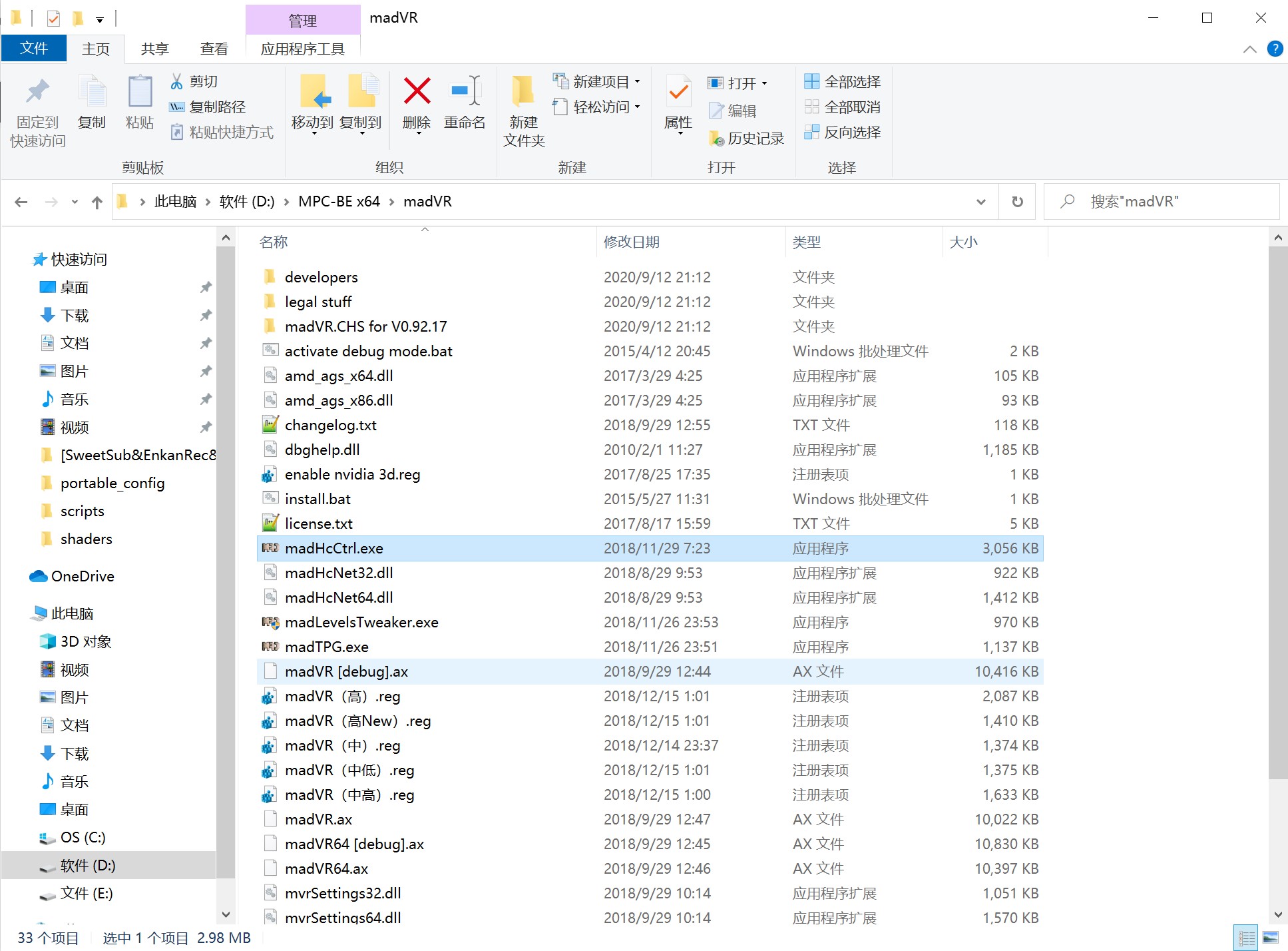Open shaders folder in Quick access
This screenshot has height=951, width=1288.
tap(86, 539)
